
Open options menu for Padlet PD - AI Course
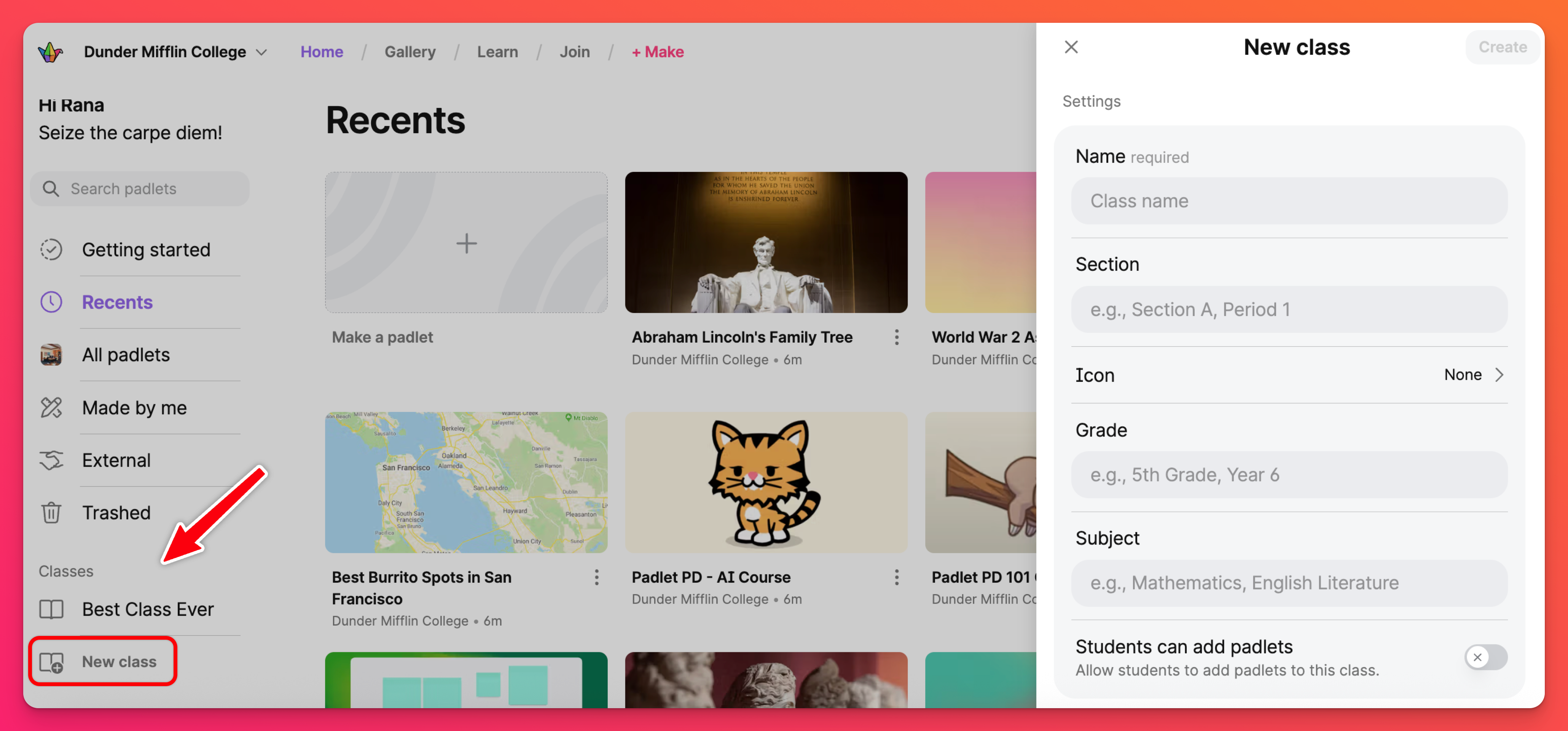point(896,577)
